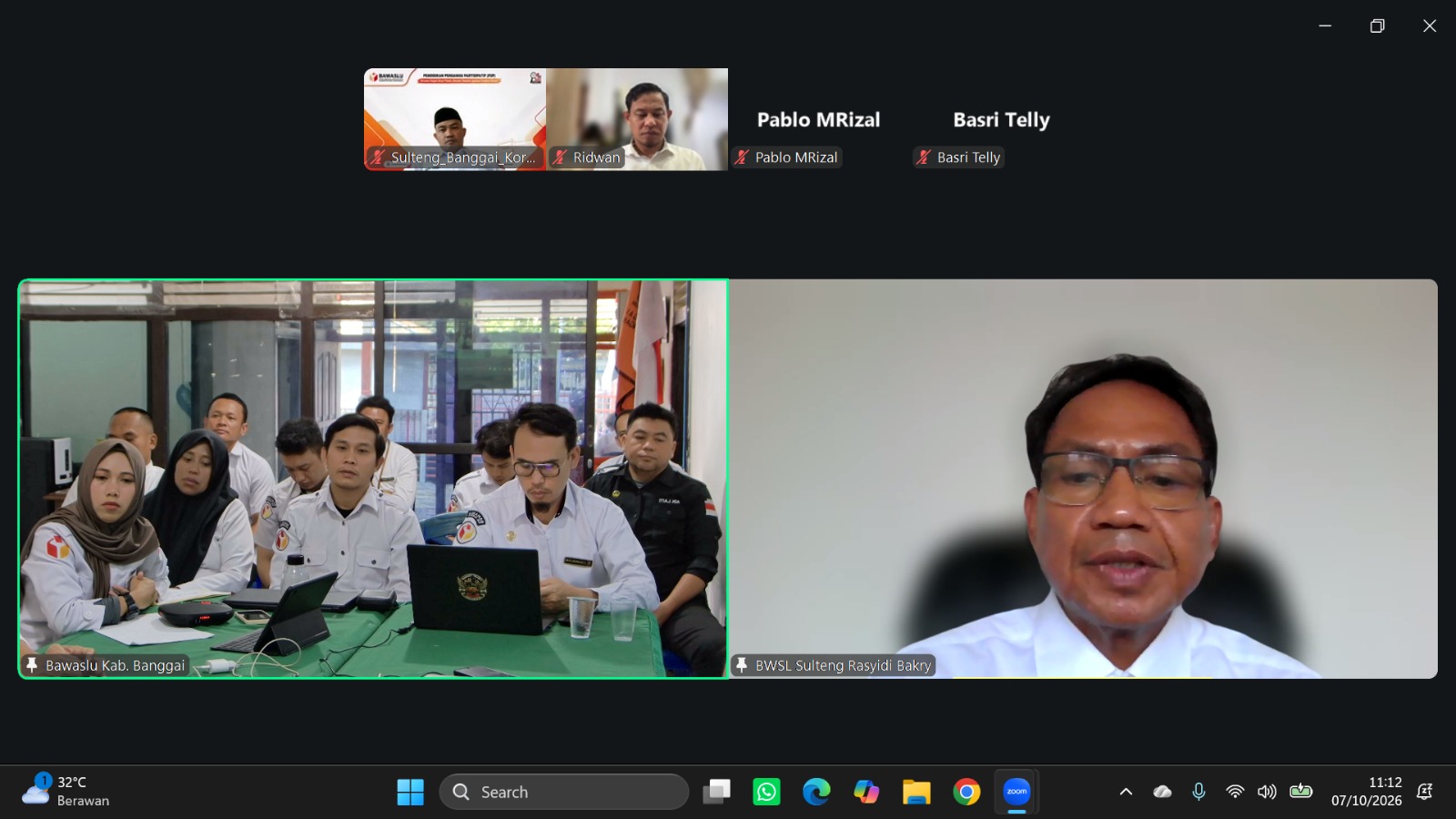Expand hidden system tray icons chevron
1456x819 pixels.
1126,792
